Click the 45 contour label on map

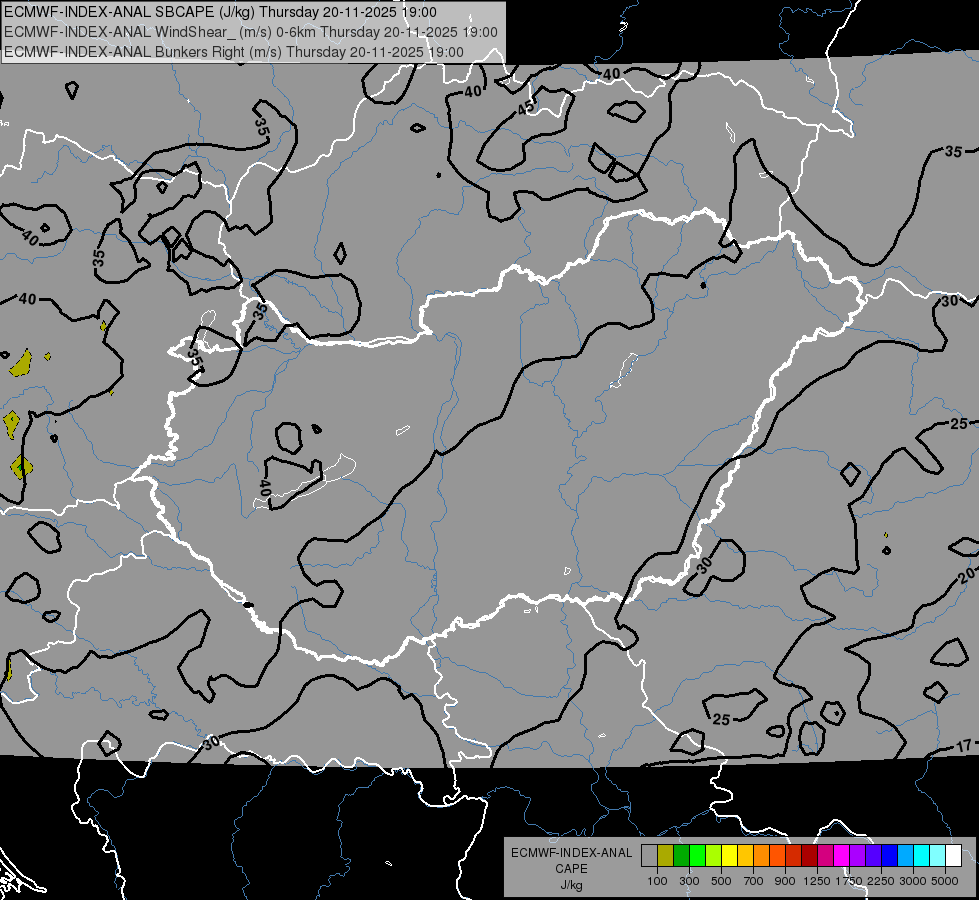click(x=526, y=107)
